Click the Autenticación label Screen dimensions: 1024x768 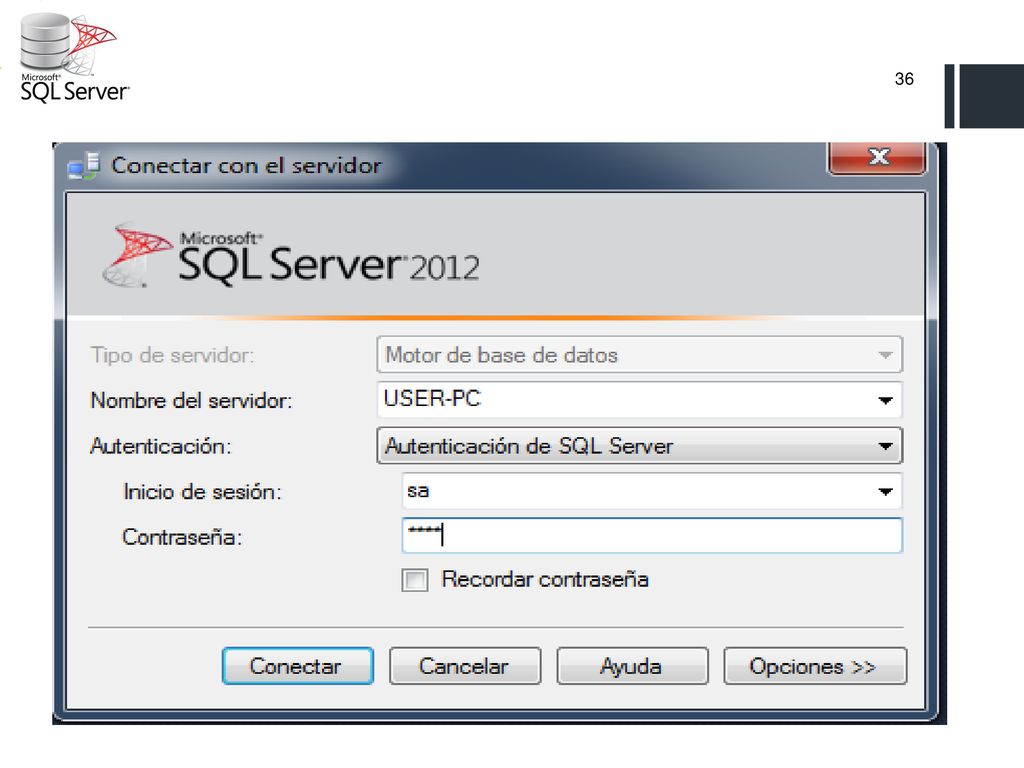coord(161,446)
